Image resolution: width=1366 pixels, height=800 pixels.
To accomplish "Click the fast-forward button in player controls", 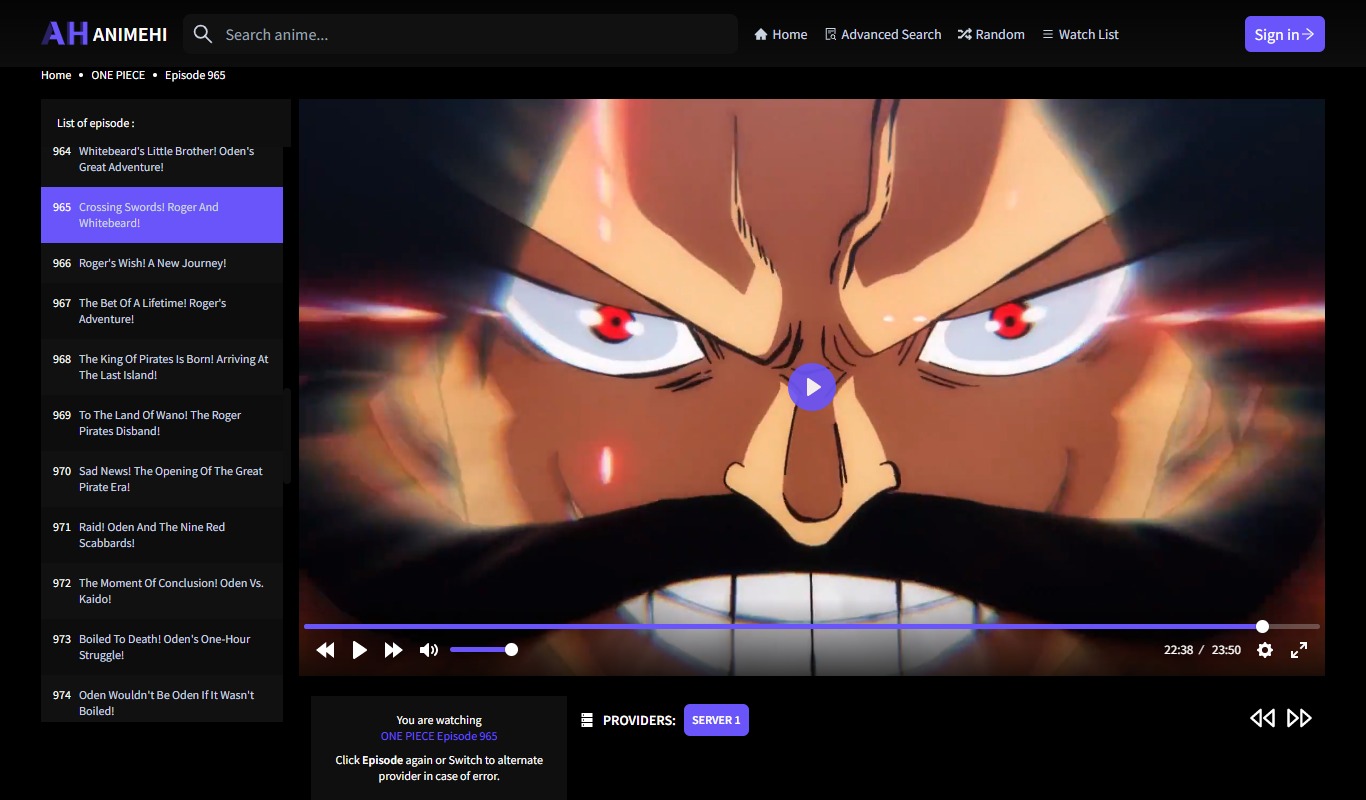I will click(394, 650).
